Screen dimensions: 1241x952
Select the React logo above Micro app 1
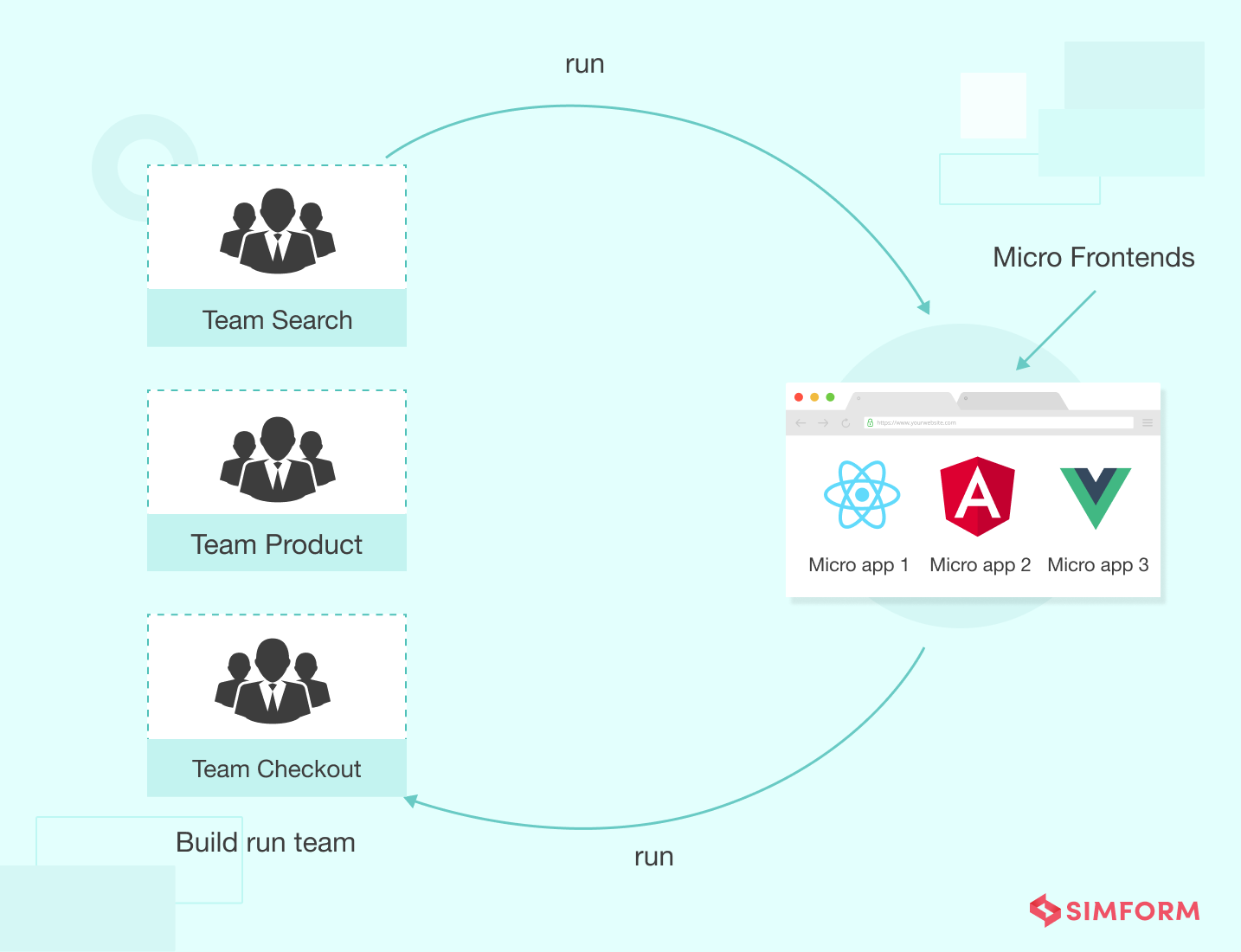862,494
